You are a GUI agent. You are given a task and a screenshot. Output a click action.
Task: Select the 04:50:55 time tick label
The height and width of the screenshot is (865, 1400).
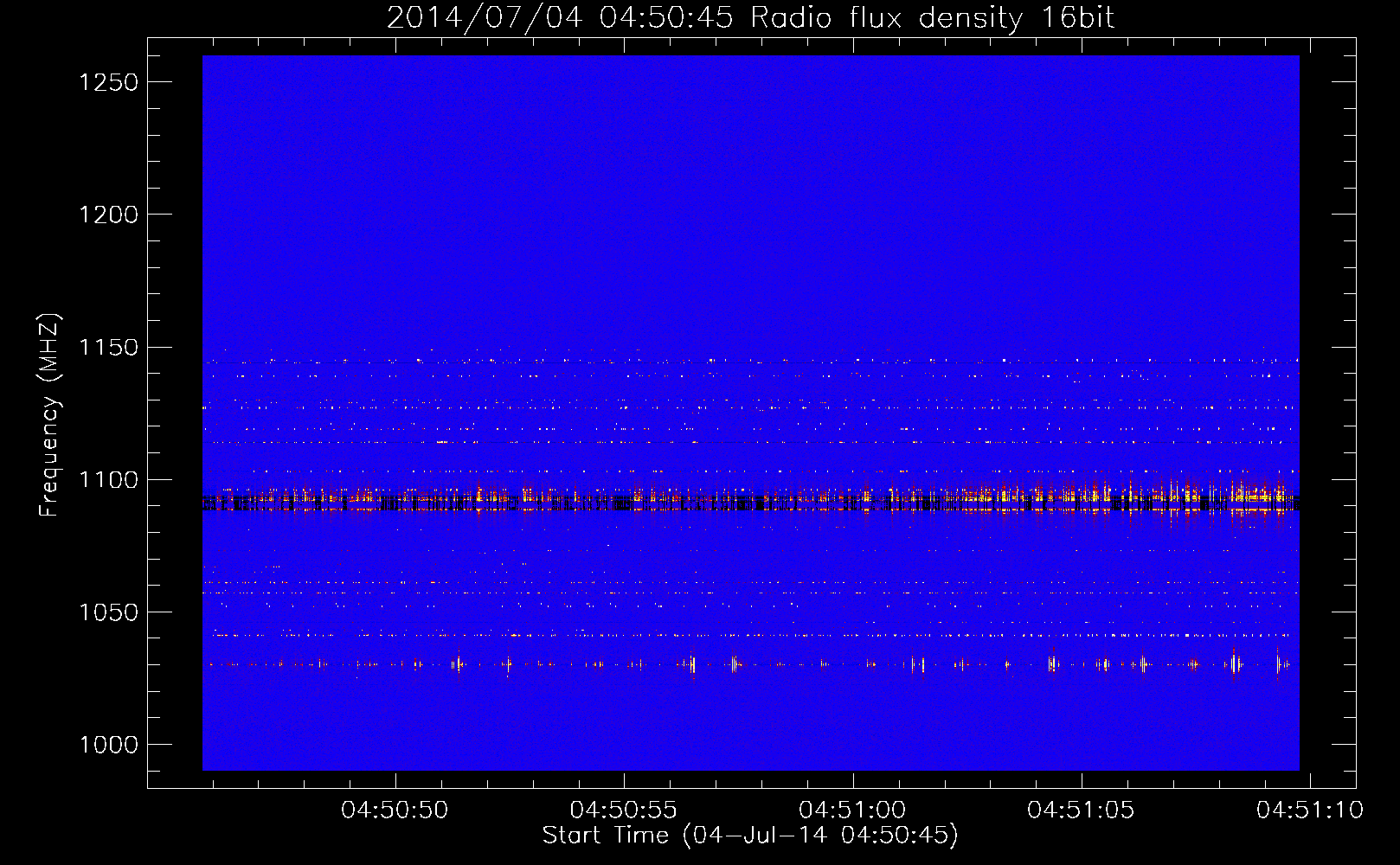tap(623, 811)
